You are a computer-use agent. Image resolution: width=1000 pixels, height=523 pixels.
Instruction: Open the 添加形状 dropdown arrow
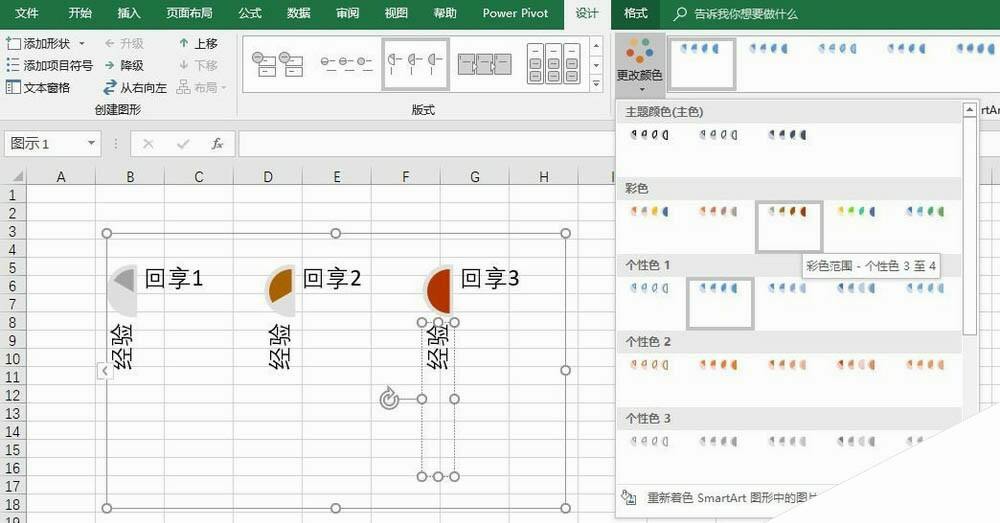[82, 44]
